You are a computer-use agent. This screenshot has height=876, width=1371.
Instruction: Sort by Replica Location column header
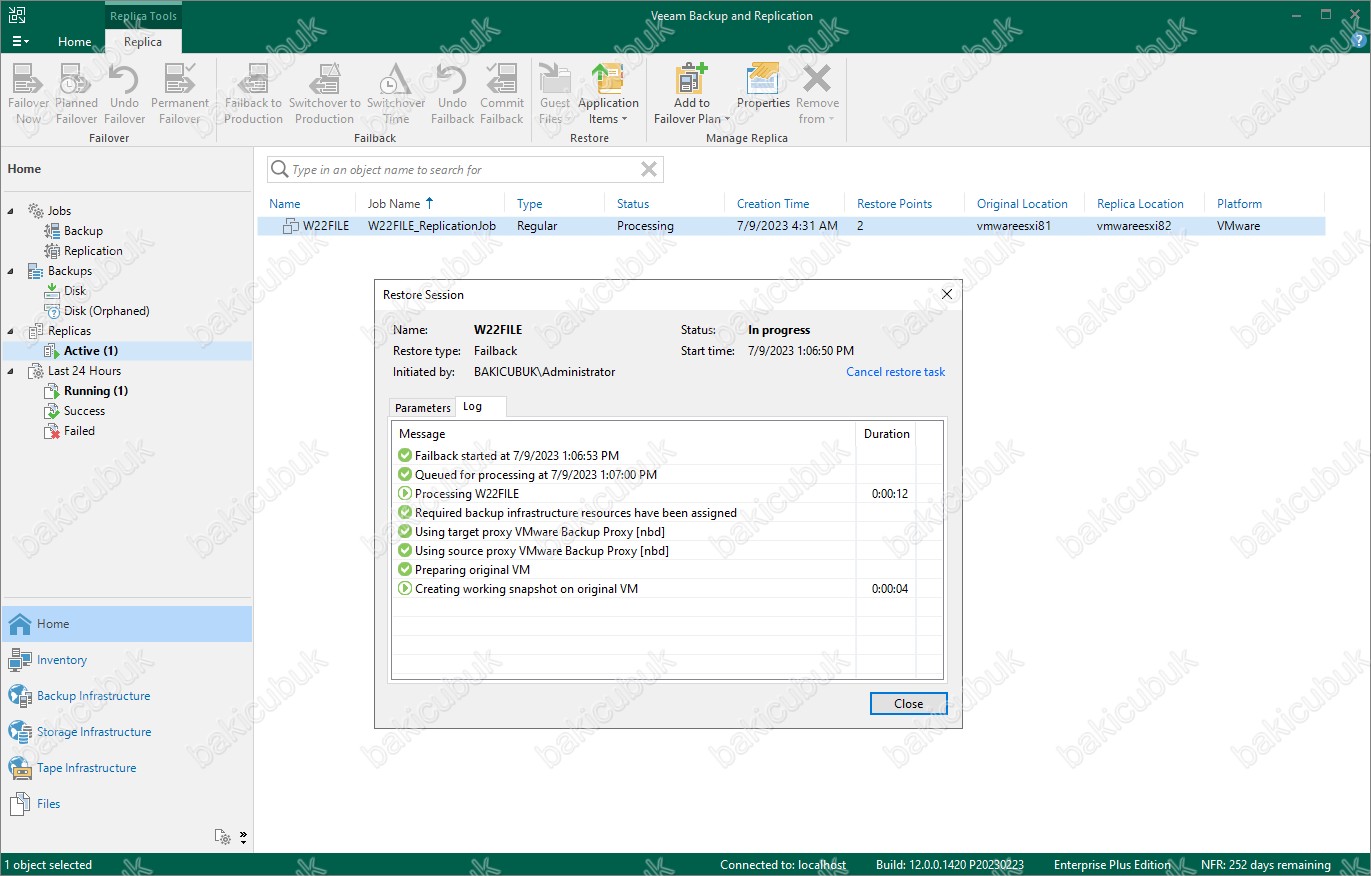tap(1140, 204)
